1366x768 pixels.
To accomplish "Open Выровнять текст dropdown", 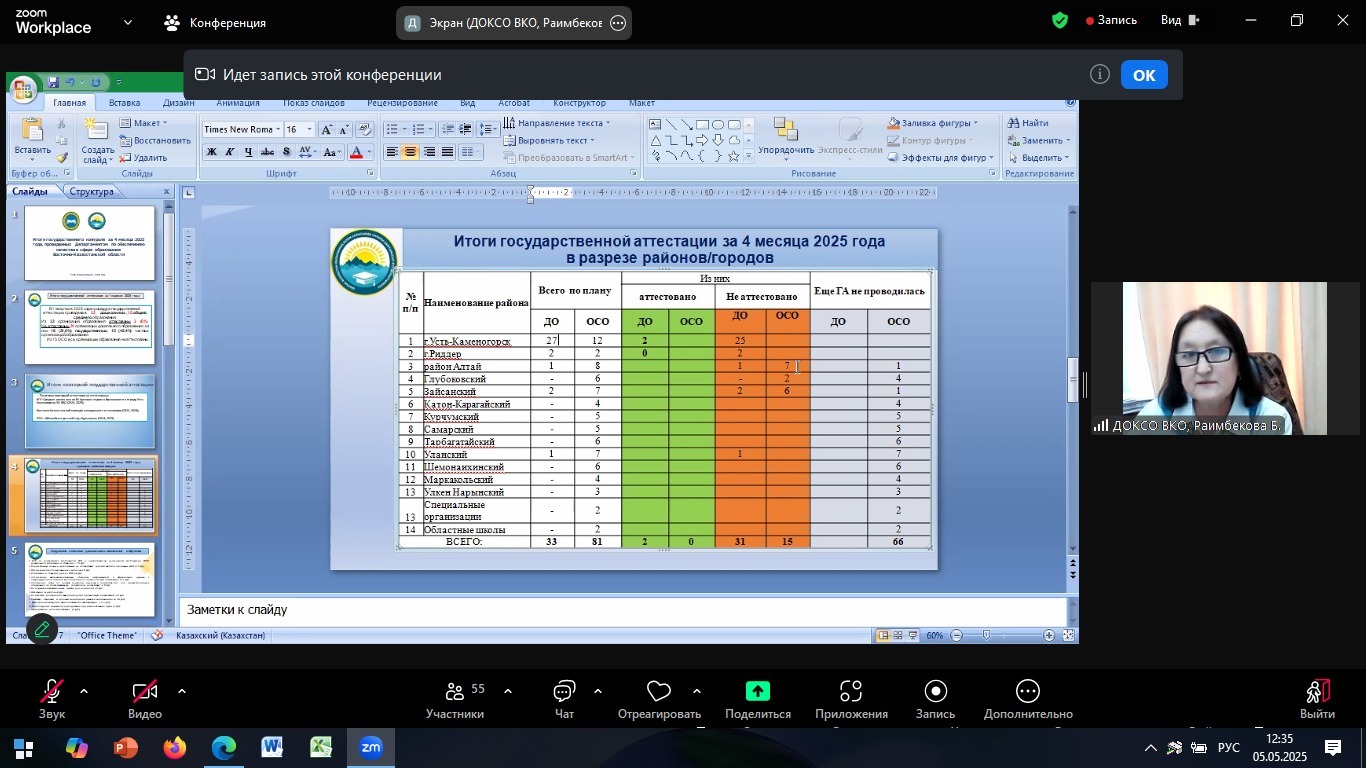I will click(x=548, y=140).
